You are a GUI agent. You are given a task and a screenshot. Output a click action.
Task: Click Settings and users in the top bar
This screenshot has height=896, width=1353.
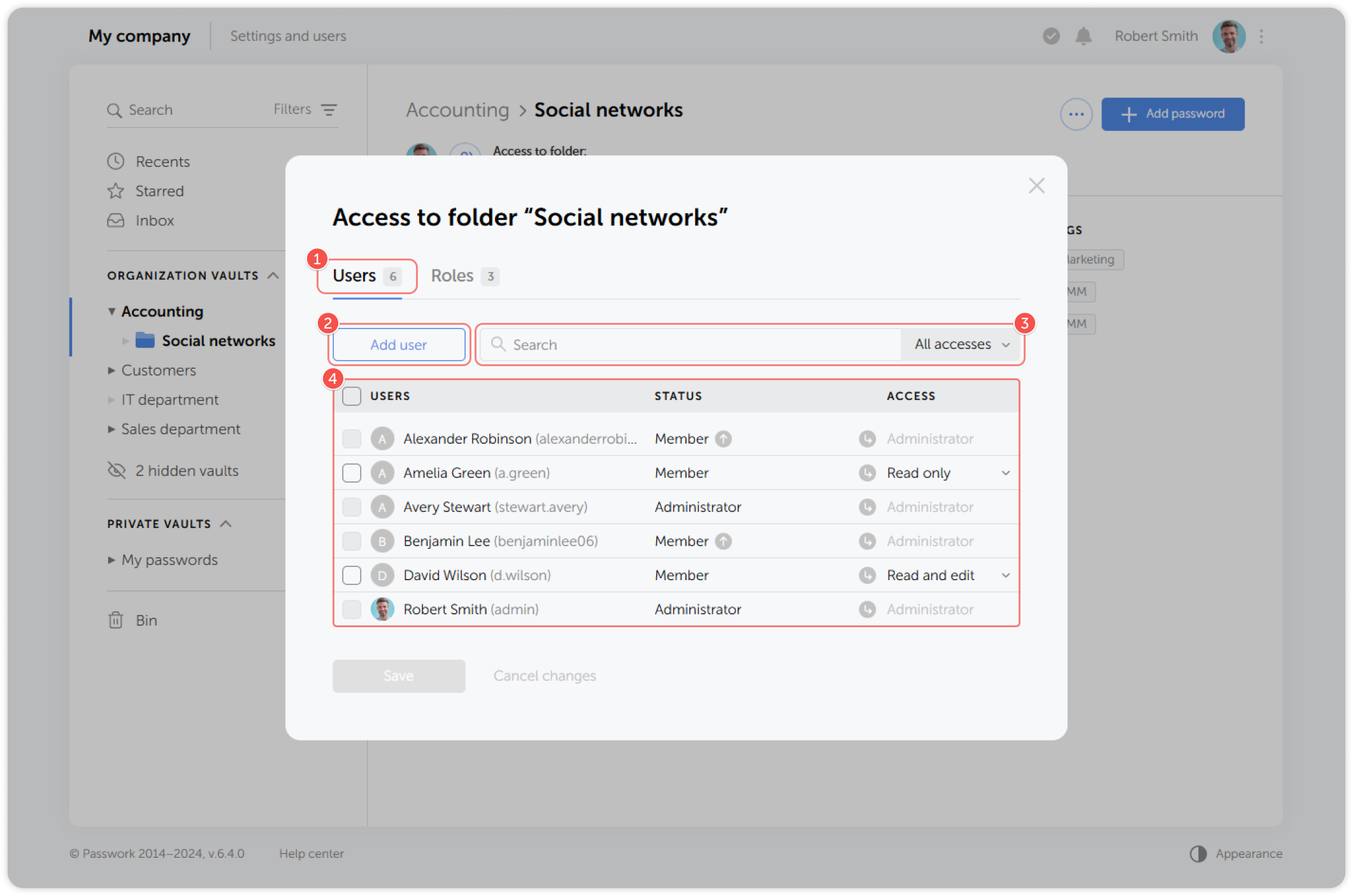[287, 36]
